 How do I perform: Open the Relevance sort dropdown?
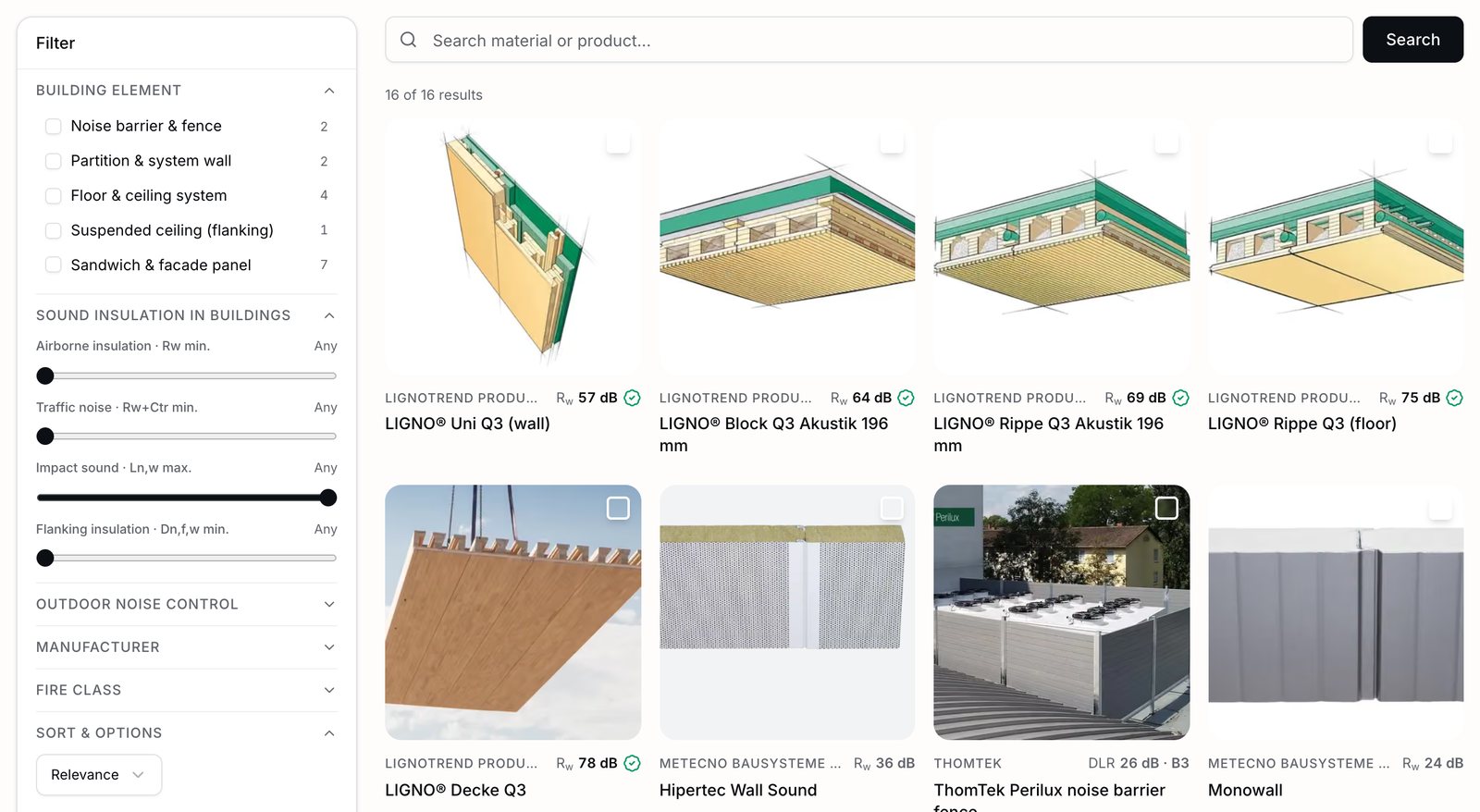(x=99, y=775)
